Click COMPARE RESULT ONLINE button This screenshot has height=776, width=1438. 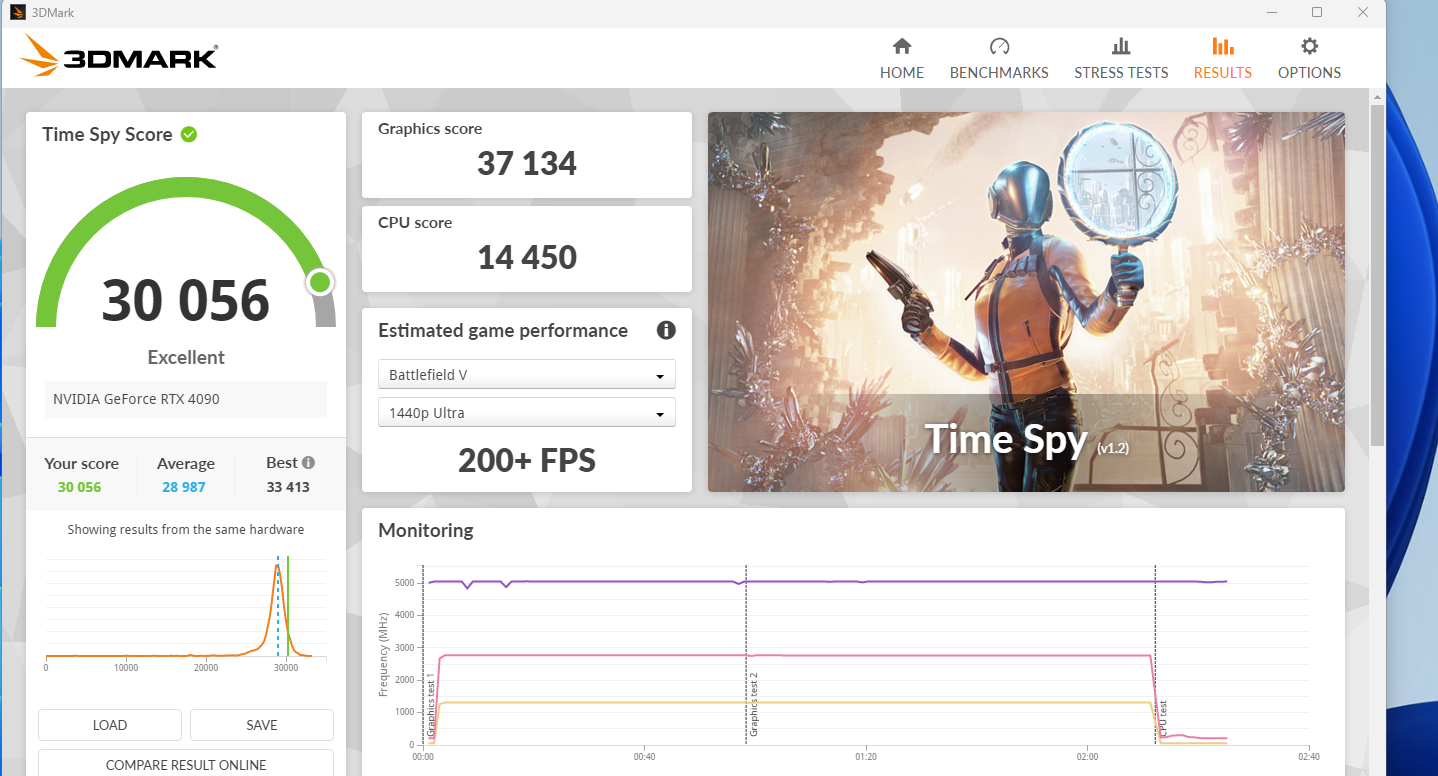coord(186,764)
